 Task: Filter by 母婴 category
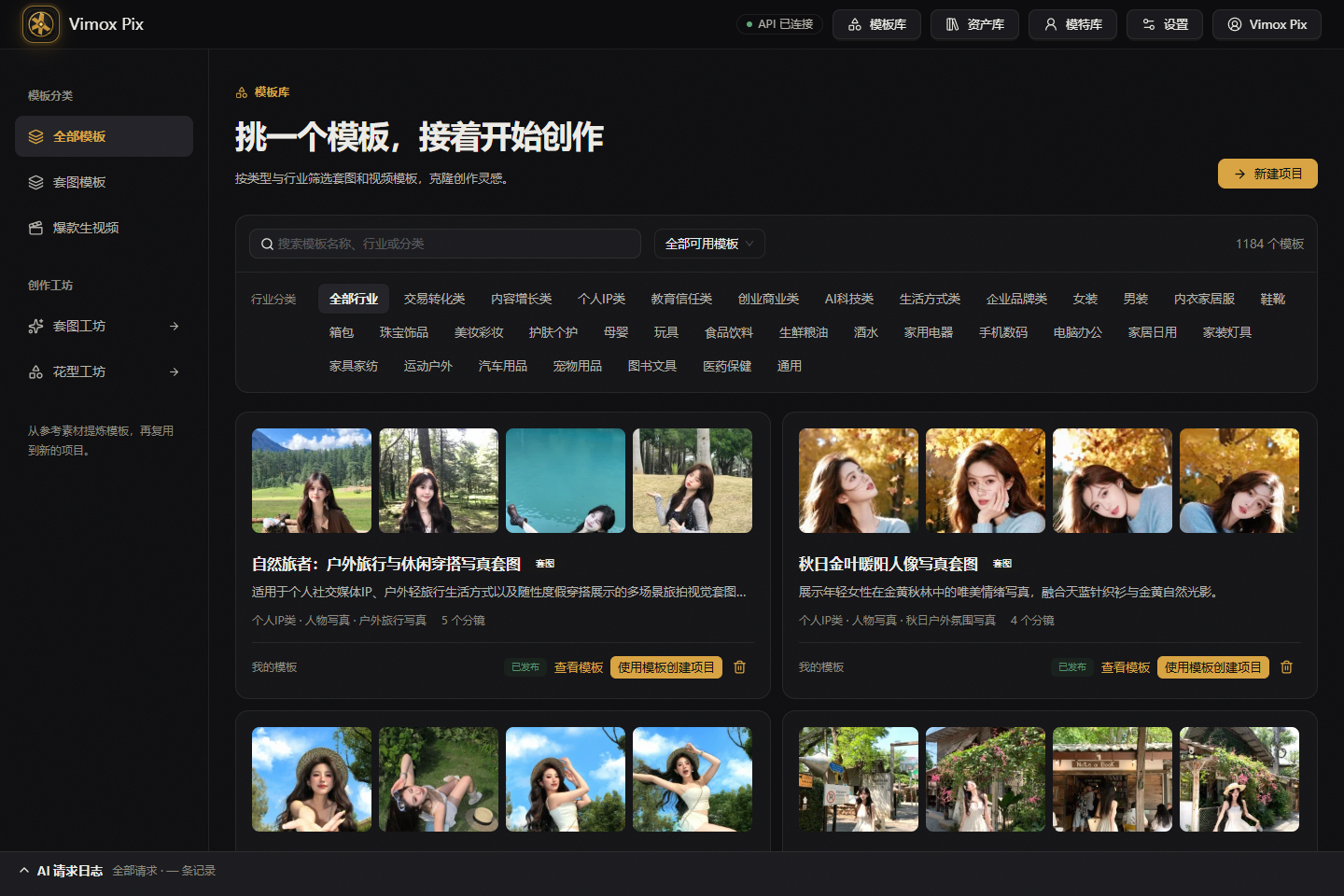pos(616,332)
